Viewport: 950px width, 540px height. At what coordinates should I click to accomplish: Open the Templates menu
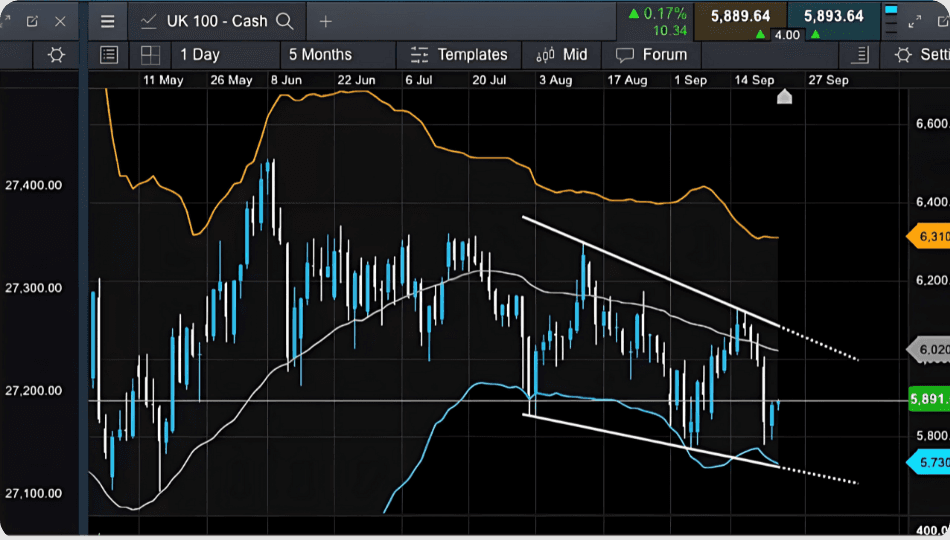pos(459,55)
